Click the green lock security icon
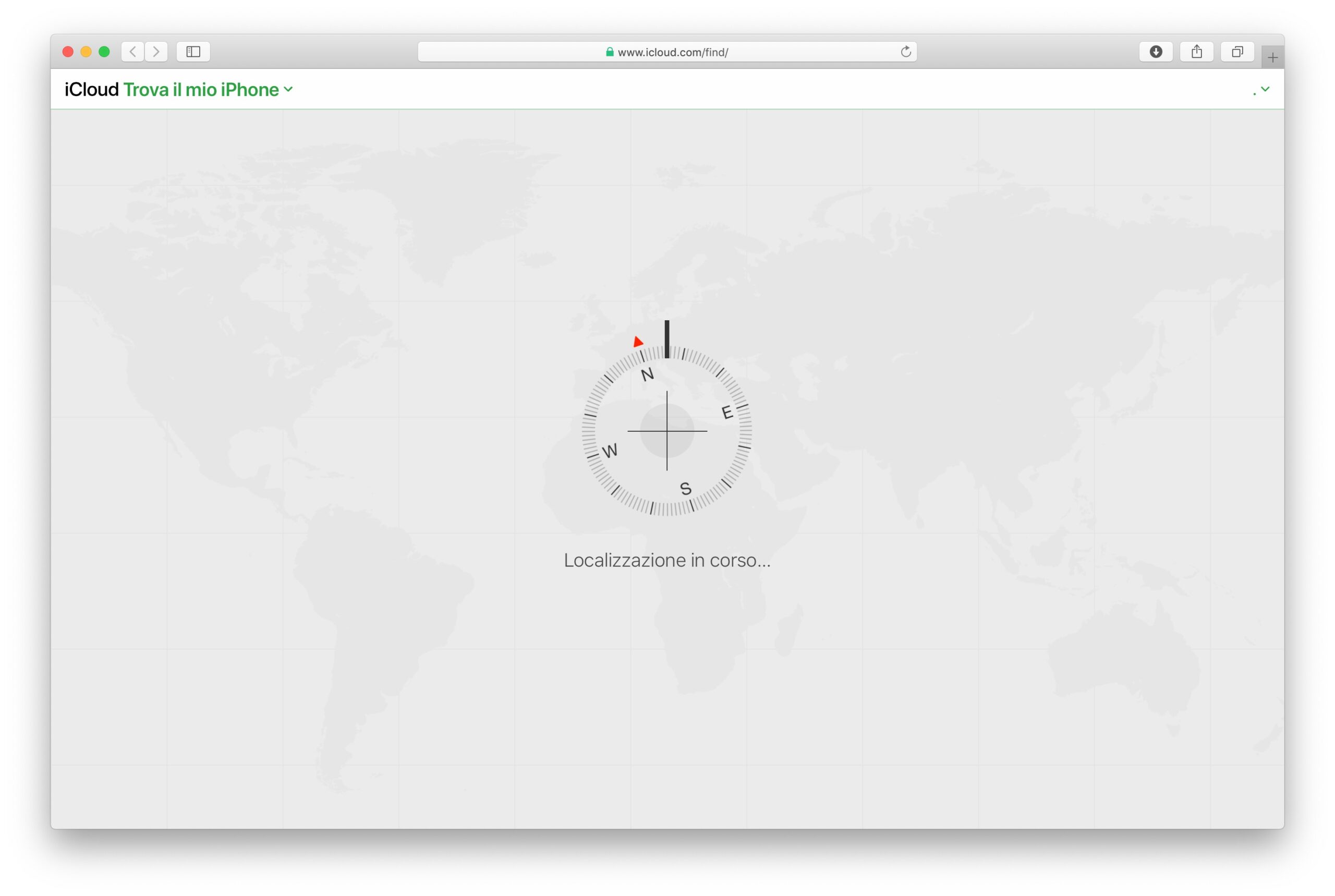Viewport: 1335px width, 896px height. [x=610, y=52]
